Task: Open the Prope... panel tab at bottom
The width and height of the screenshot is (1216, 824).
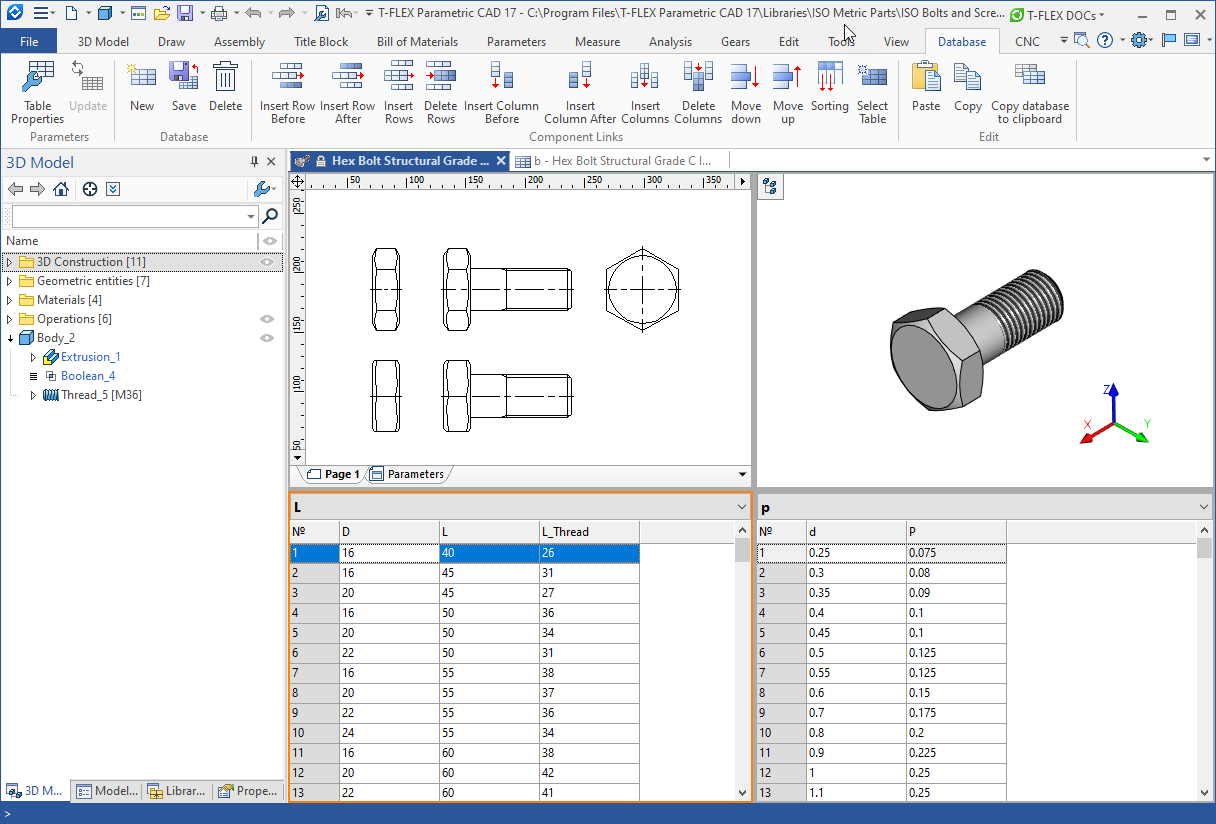Action: coord(248,791)
